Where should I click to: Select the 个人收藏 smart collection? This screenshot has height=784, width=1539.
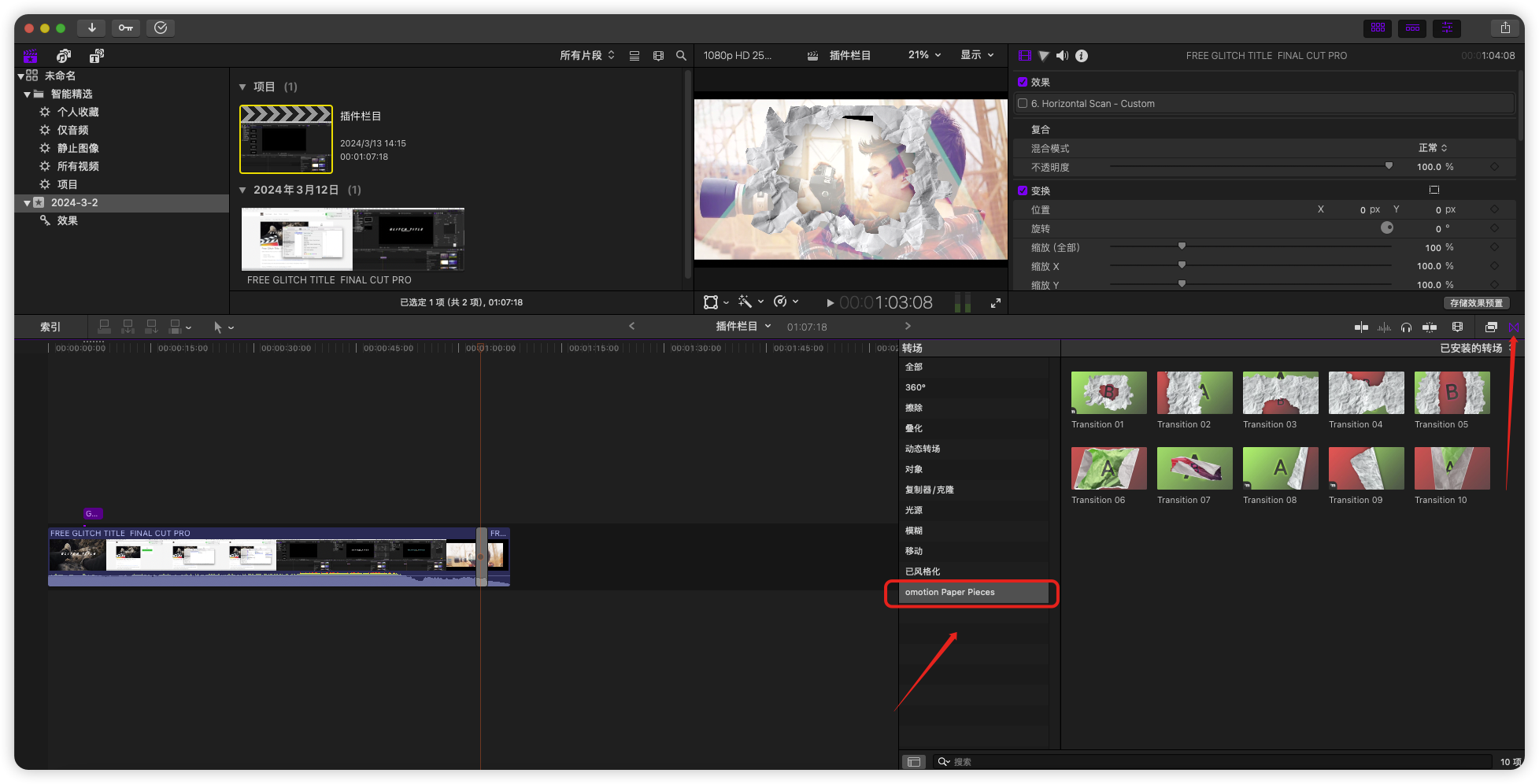point(78,113)
